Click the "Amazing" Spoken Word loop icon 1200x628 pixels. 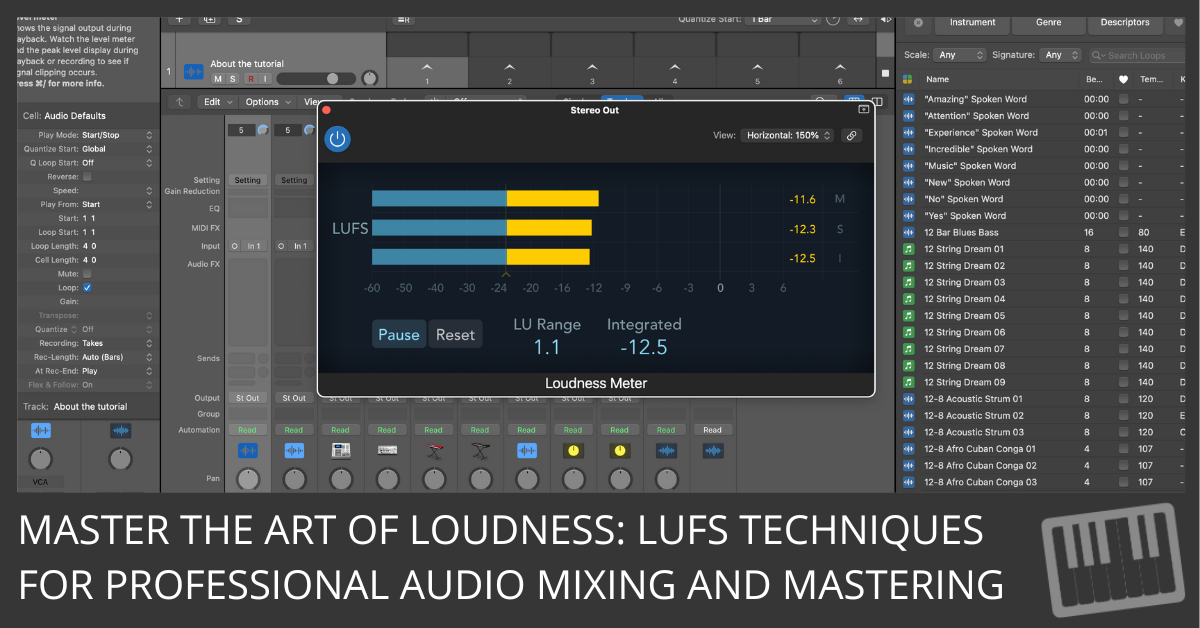[909, 99]
